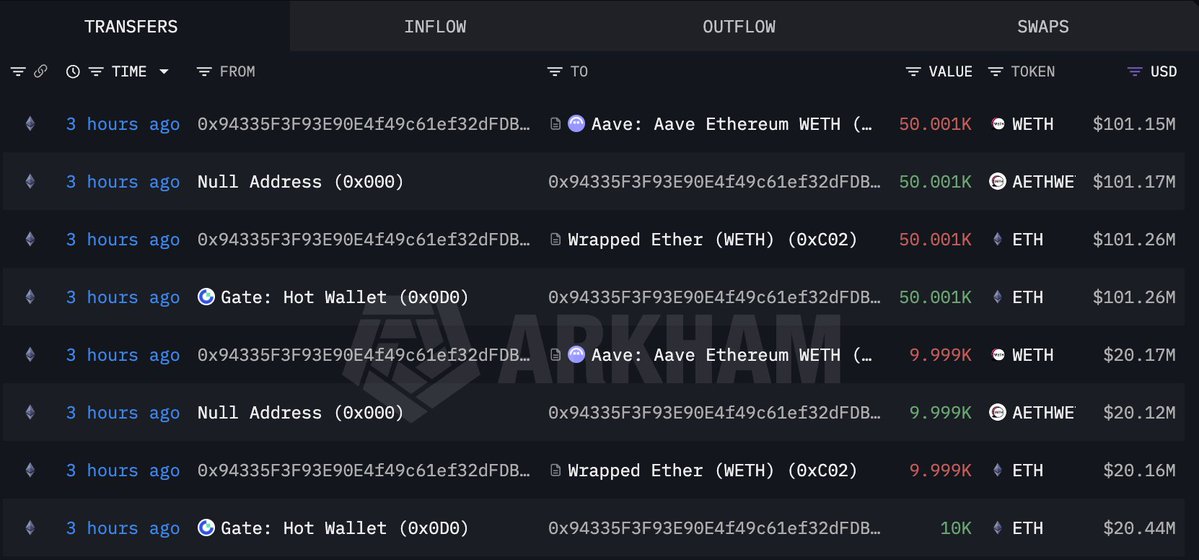1199x560 pixels.
Task: Switch to the INFLOW tab
Action: [435, 27]
